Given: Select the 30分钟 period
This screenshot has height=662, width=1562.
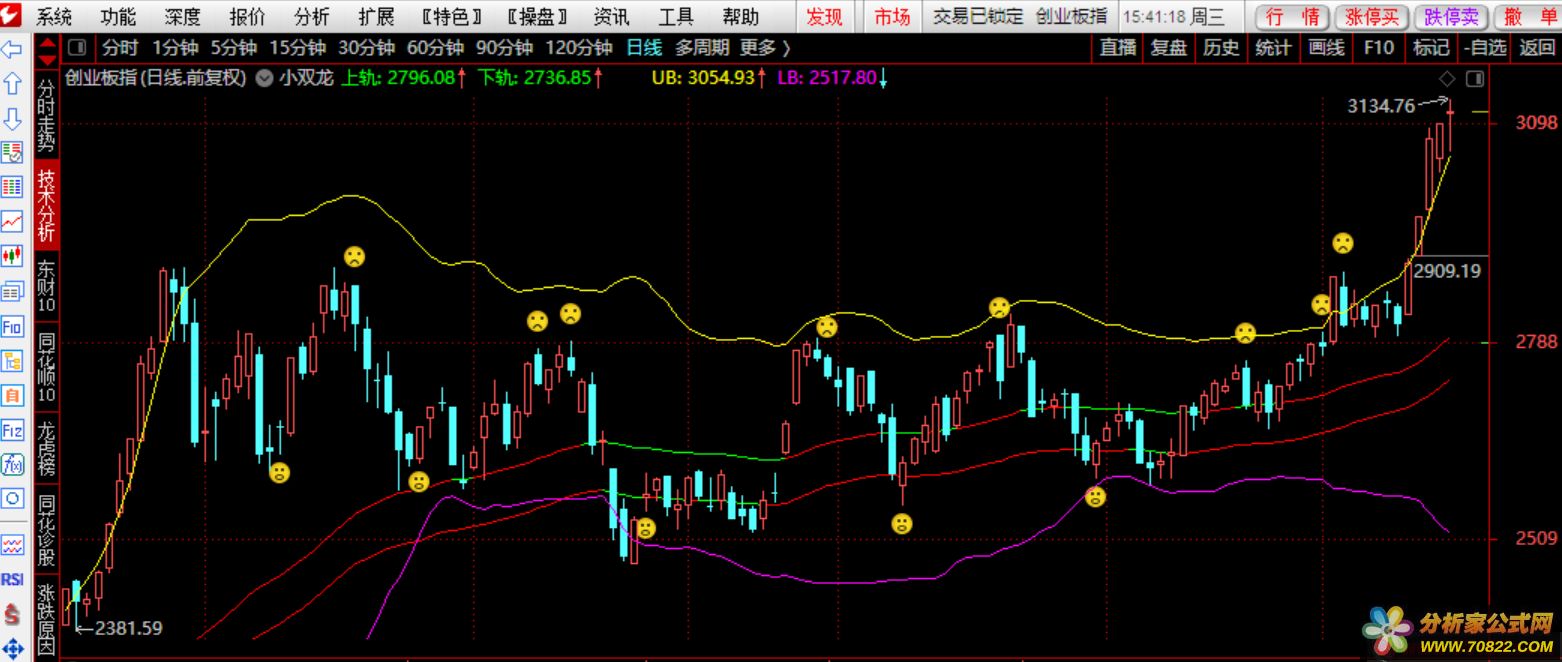Looking at the screenshot, I should click(366, 48).
